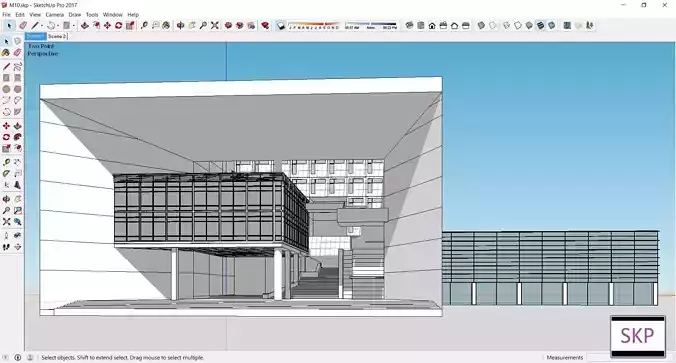Screen dimensions: 676x363
Task: Click the user sign-in status bar icon
Action: 30,357
